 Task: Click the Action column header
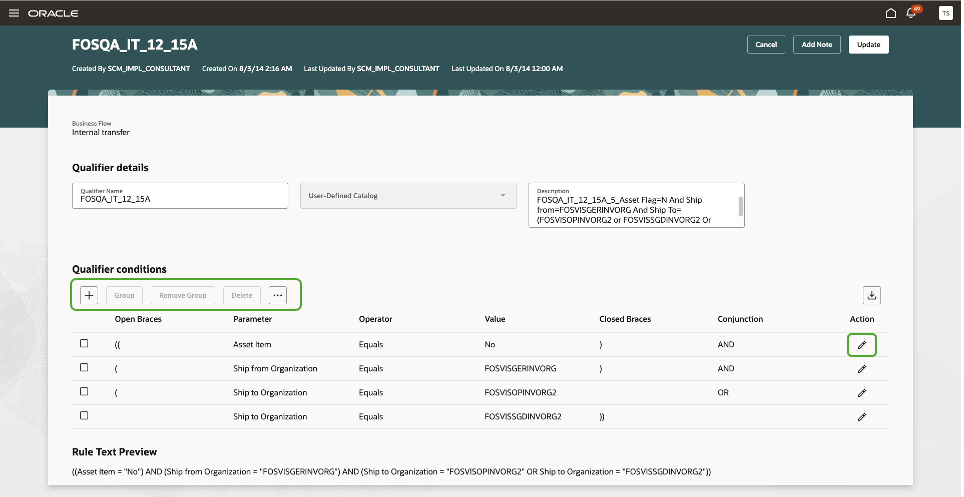pyautogui.click(x=862, y=319)
